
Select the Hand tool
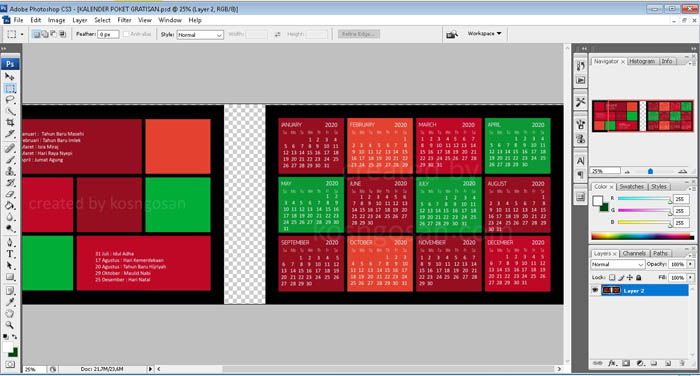(10, 314)
